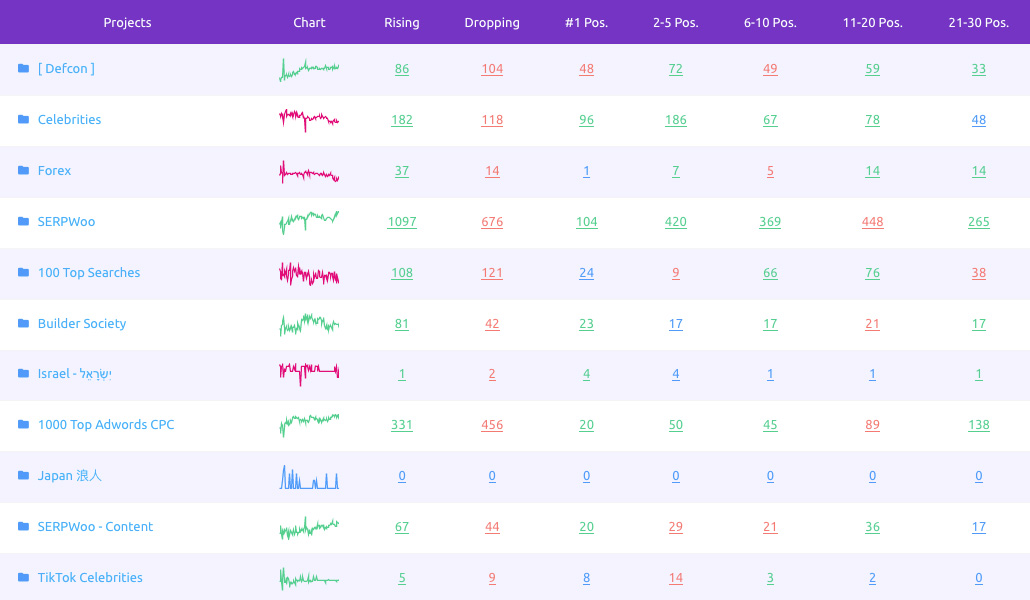Screen dimensions: 1030x600
Task: Sort by the Rising column header
Action: pyautogui.click(x=401, y=22)
